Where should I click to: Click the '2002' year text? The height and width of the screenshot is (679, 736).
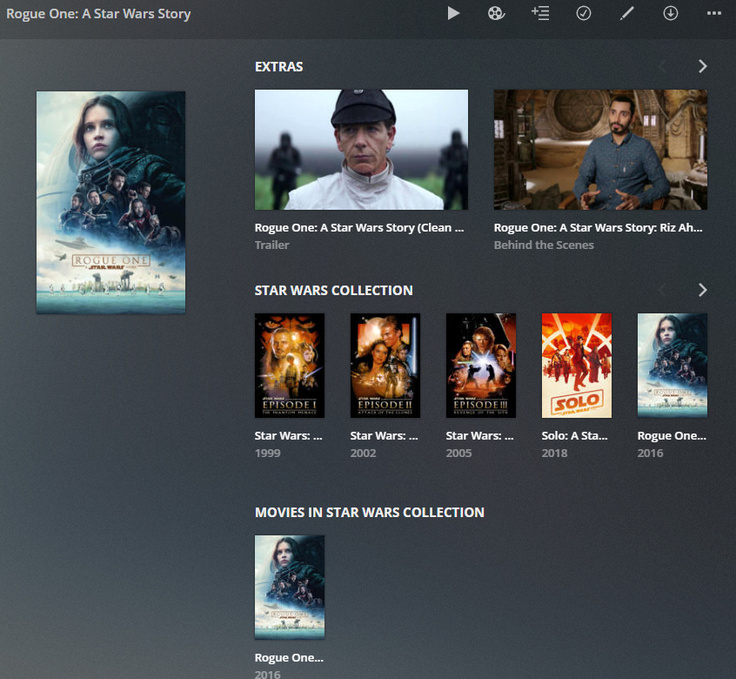(x=363, y=453)
